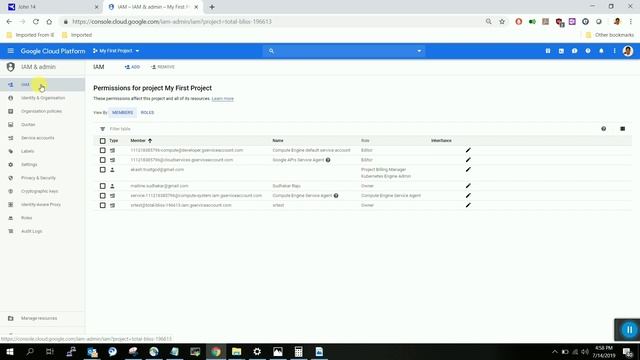Open File Explorer from the taskbar
The height and width of the screenshot is (360, 640).
coord(236,352)
